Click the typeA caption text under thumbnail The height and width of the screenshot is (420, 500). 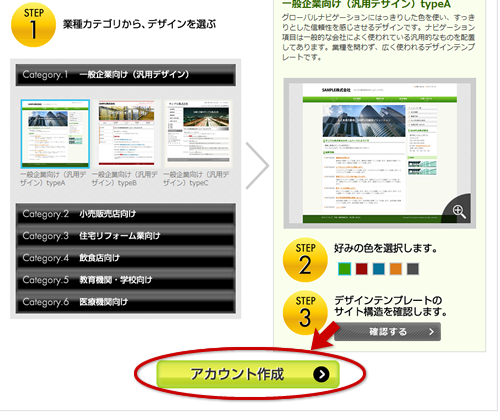pos(53,179)
